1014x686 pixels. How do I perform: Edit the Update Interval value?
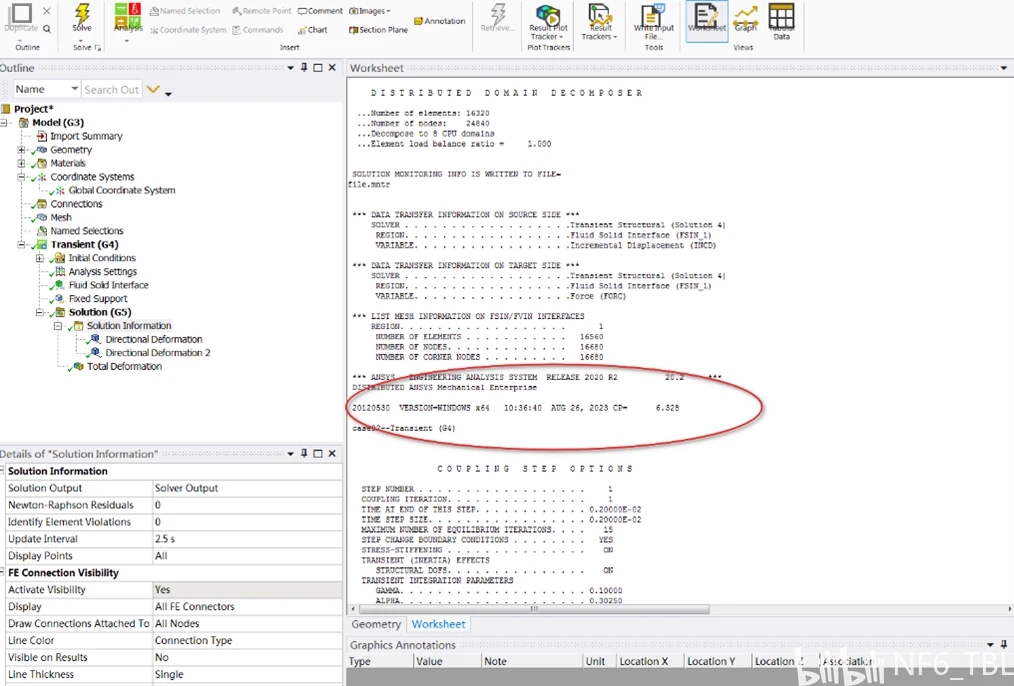247,539
